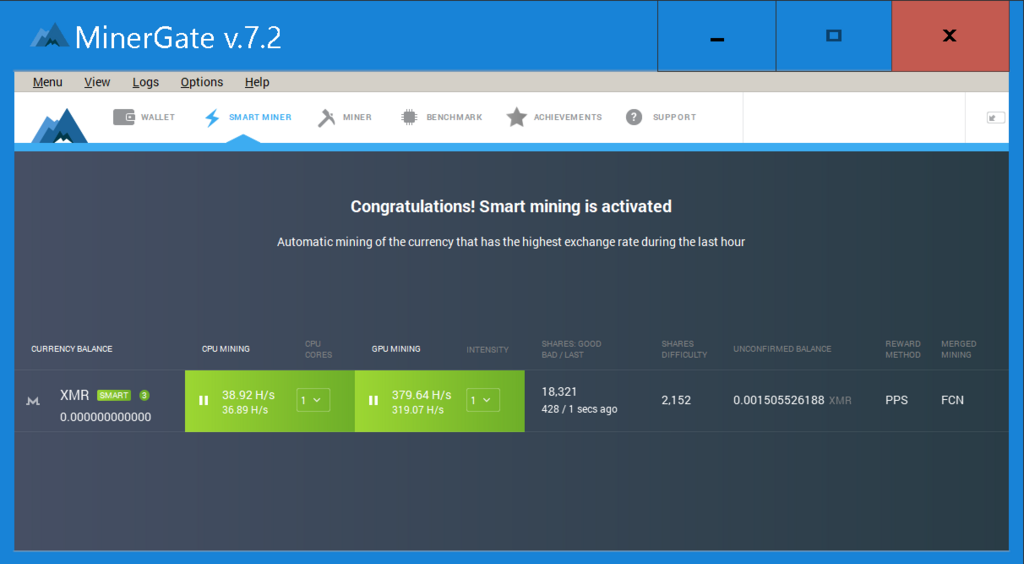Go to the MINER tab label

click(x=357, y=118)
